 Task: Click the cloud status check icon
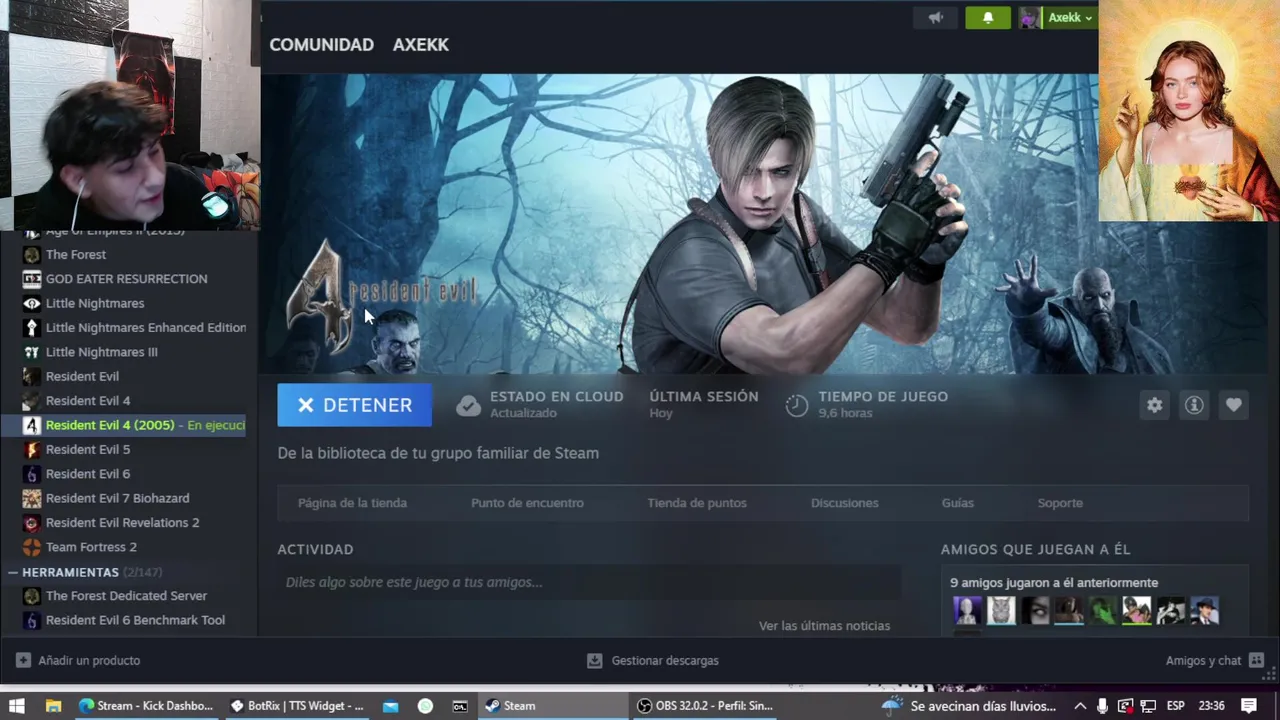468,405
